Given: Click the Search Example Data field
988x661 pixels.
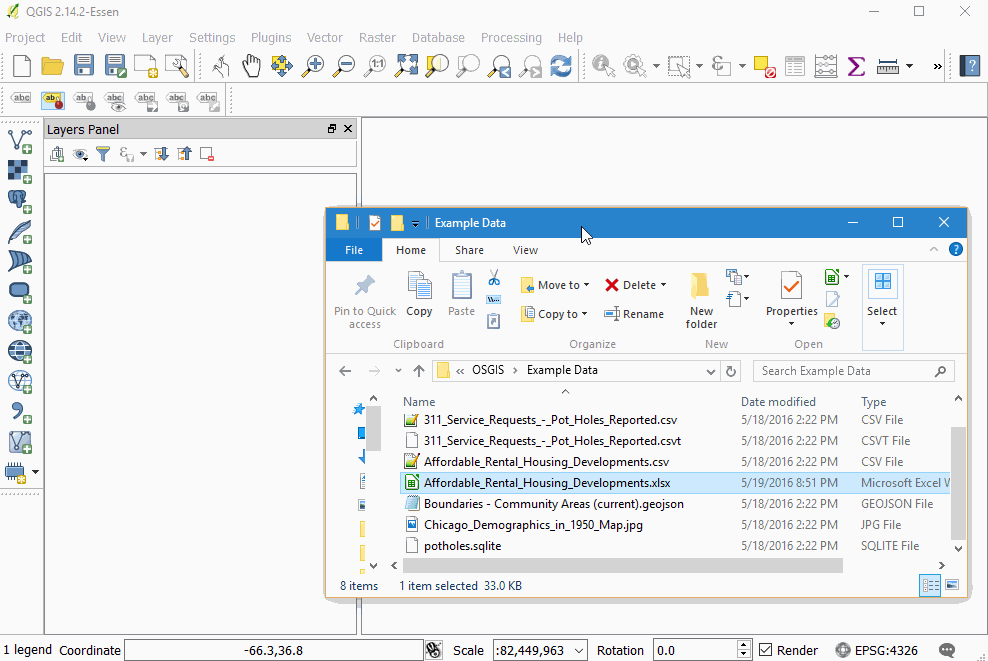Looking at the screenshot, I should tap(854, 371).
